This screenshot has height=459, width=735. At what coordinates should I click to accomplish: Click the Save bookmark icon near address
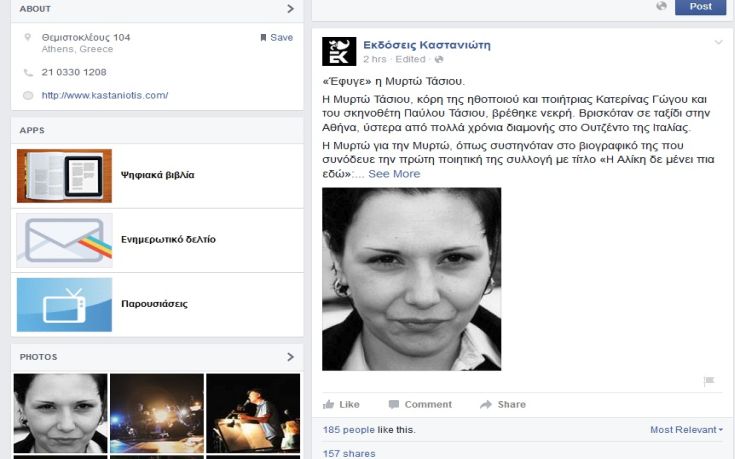[x=263, y=38]
